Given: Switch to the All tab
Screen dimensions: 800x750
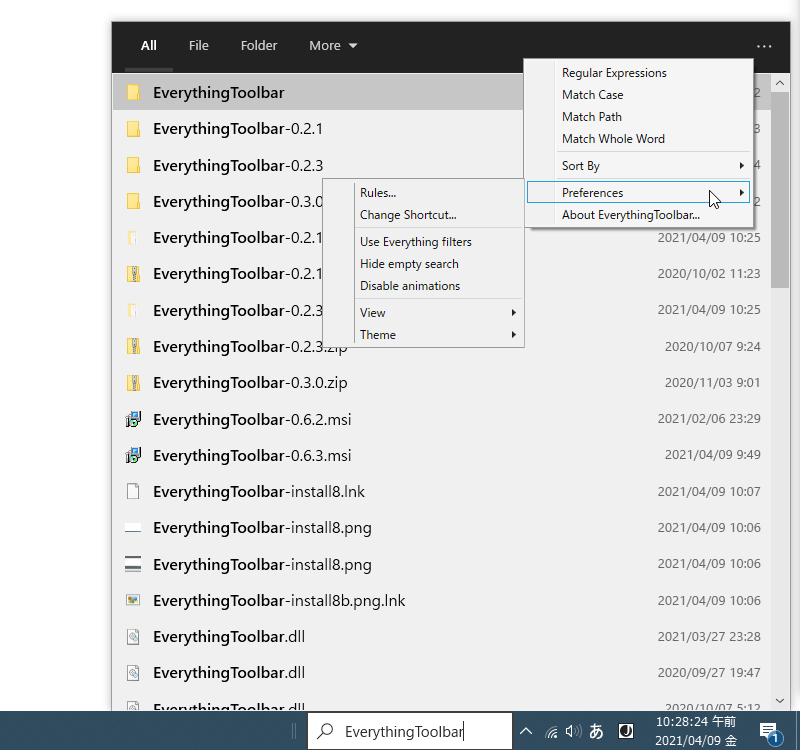Looking at the screenshot, I should point(148,46).
